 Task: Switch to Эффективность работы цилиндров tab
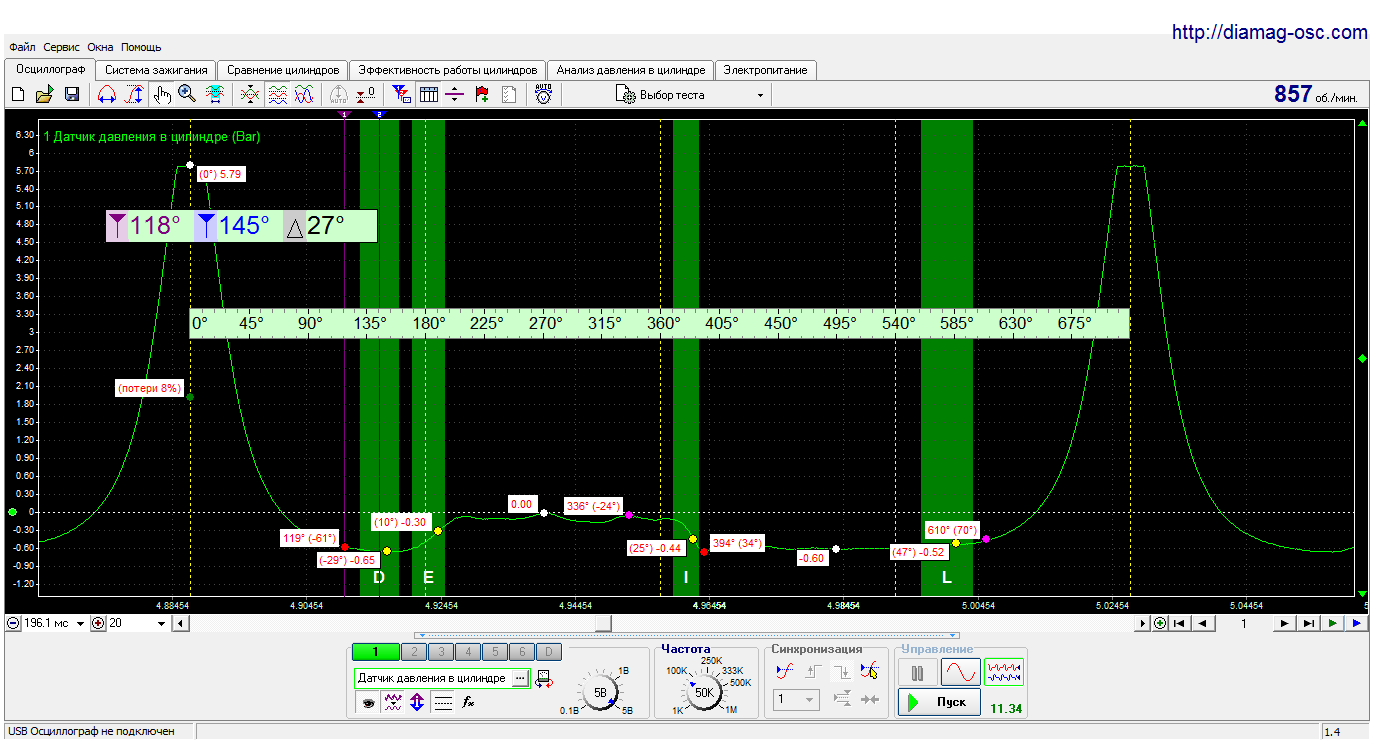tap(448, 70)
